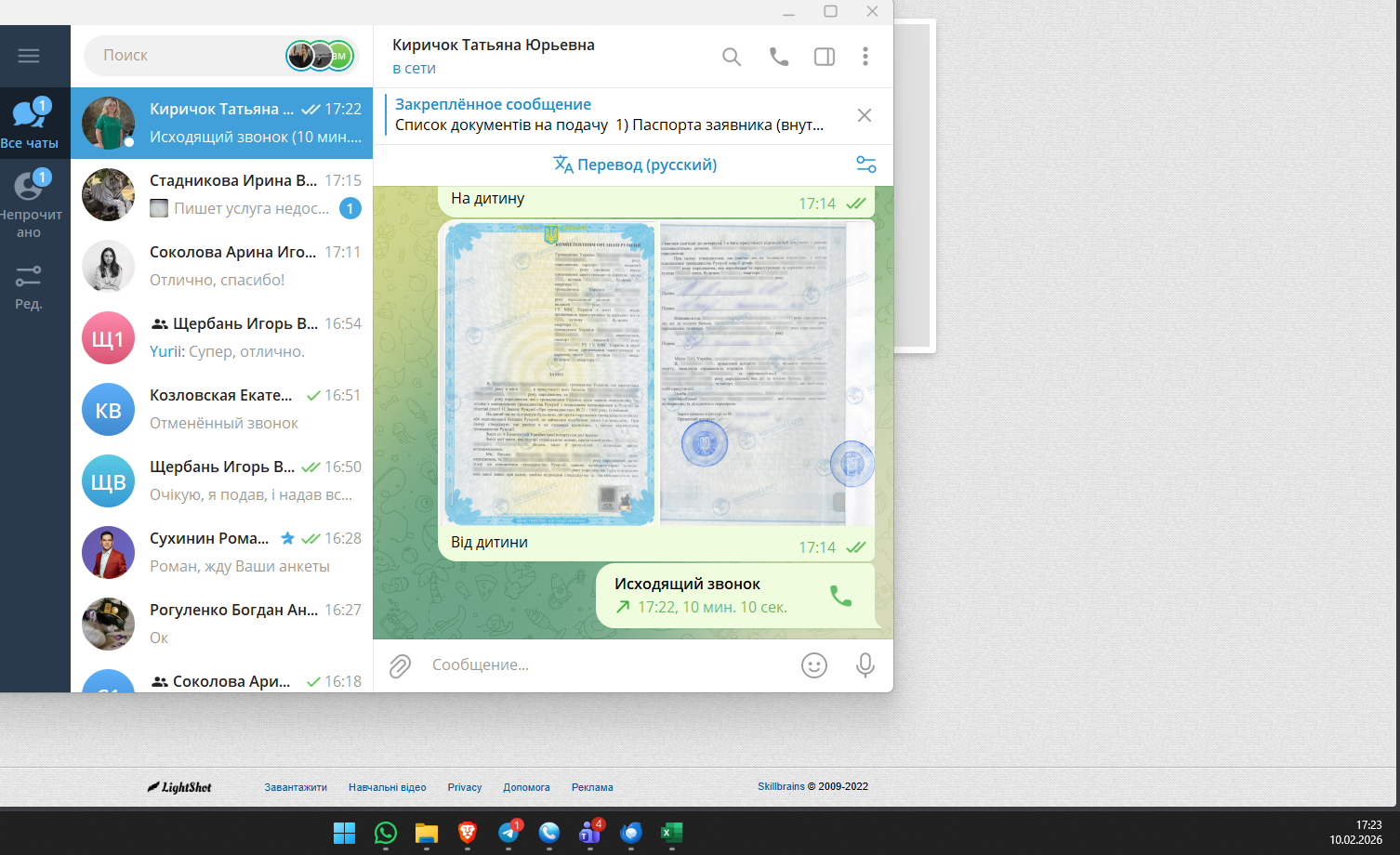Open group chat Соколова Ари at 16:18
Image resolution: width=1400 pixels, height=855 pixels.
coord(222,678)
